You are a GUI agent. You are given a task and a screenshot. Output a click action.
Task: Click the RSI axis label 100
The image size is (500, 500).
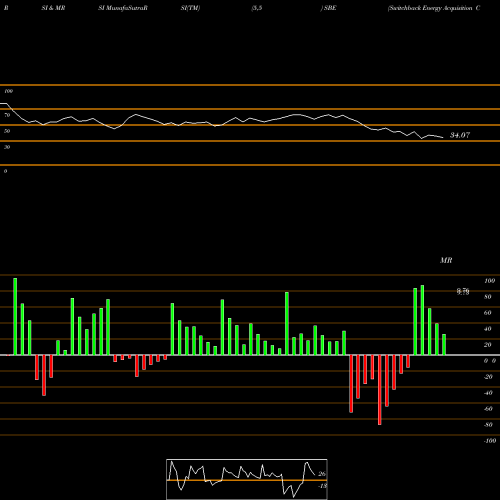[x=8, y=91]
